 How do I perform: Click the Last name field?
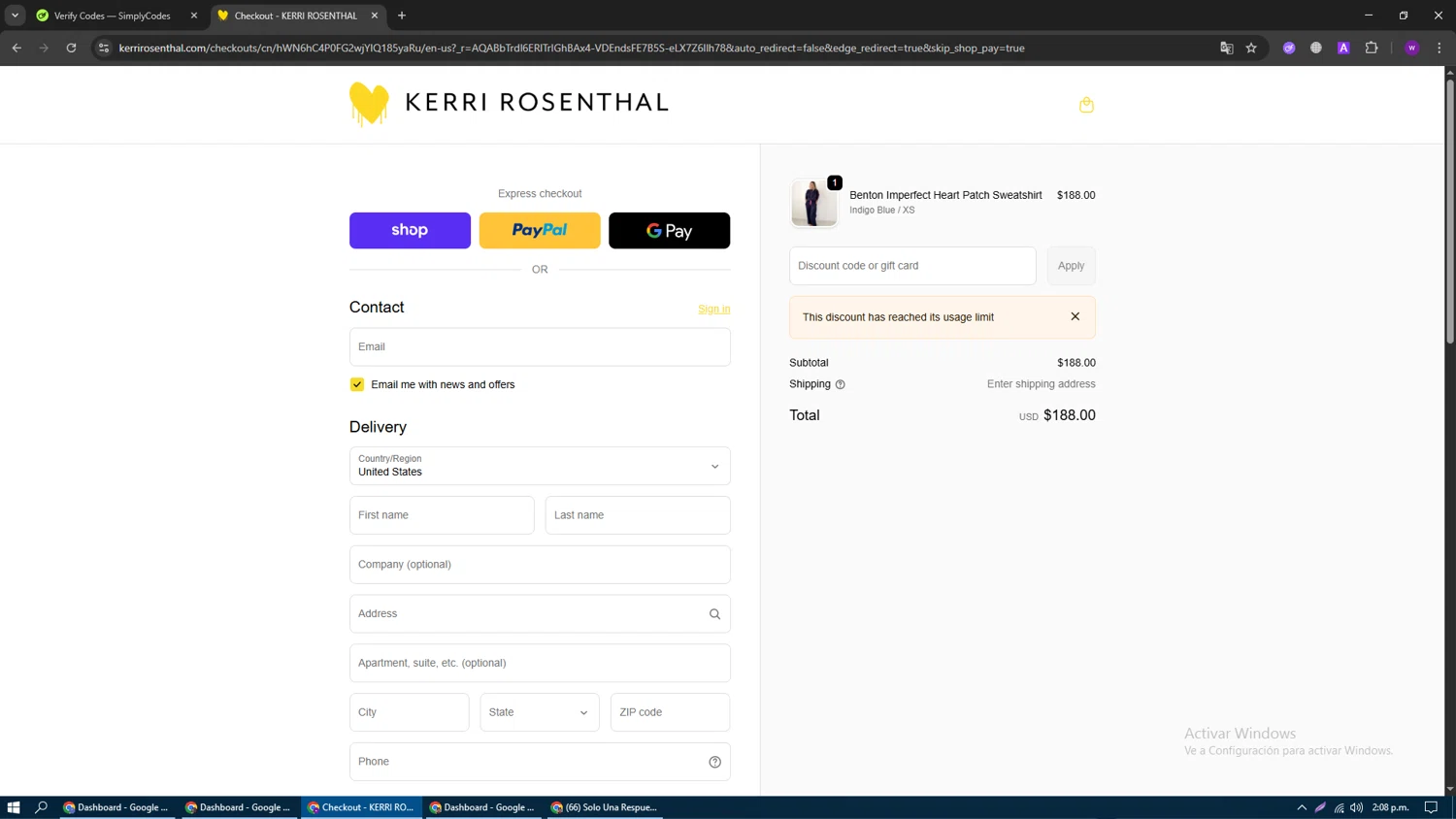tap(638, 515)
